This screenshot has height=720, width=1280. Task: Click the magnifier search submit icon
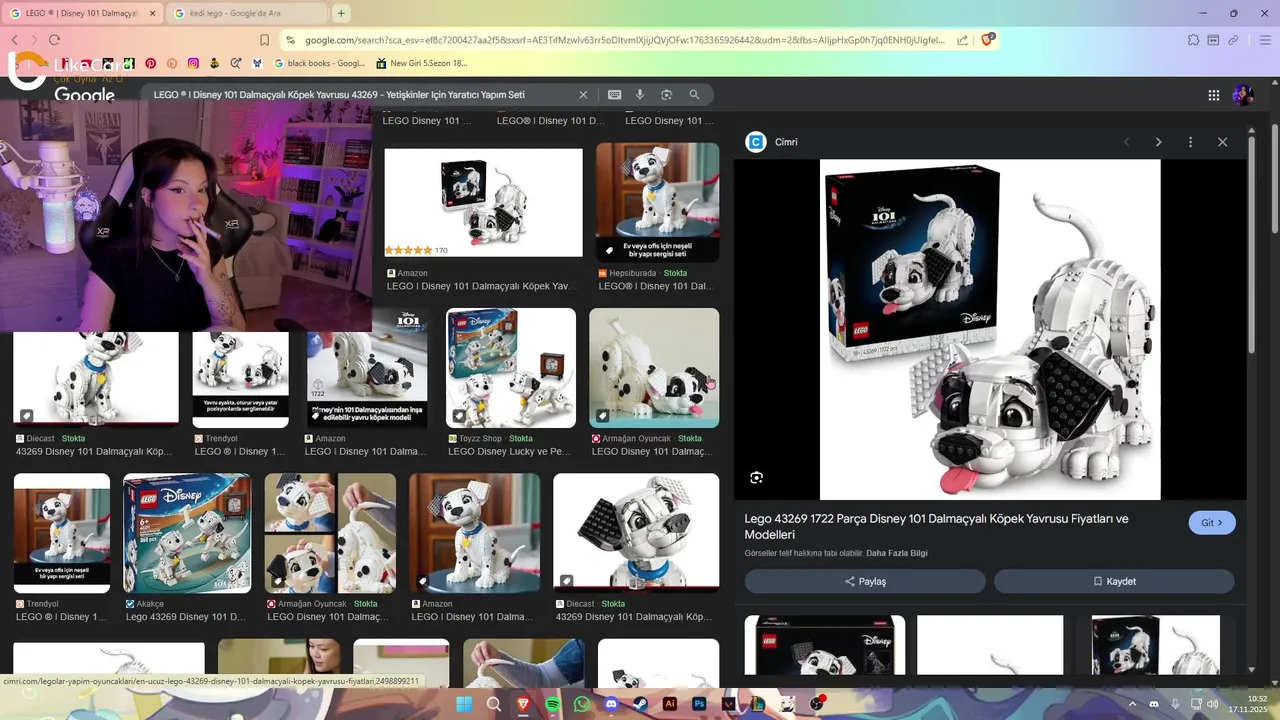(694, 94)
